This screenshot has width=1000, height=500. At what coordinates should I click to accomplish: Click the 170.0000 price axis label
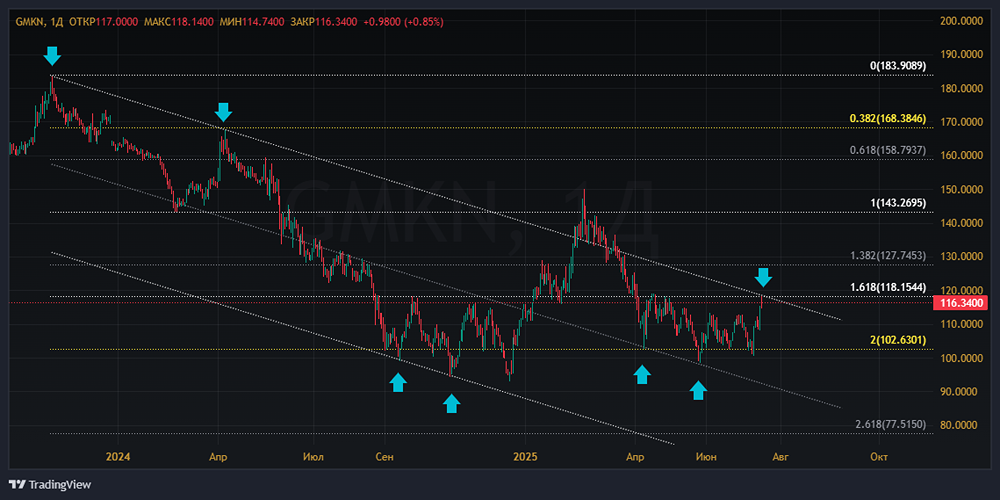(x=960, y=122)
